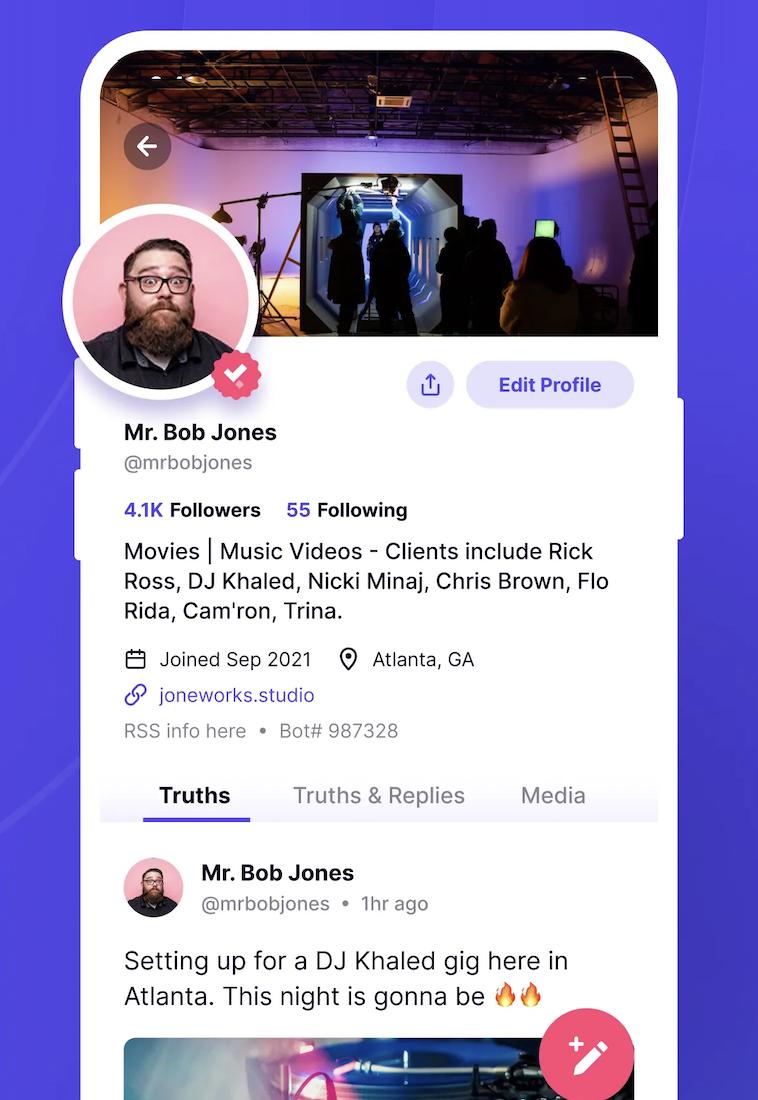Switch to Truths & Replies tab
The height and width of the screenshot is (1100, 758).
tap(379, 796)
